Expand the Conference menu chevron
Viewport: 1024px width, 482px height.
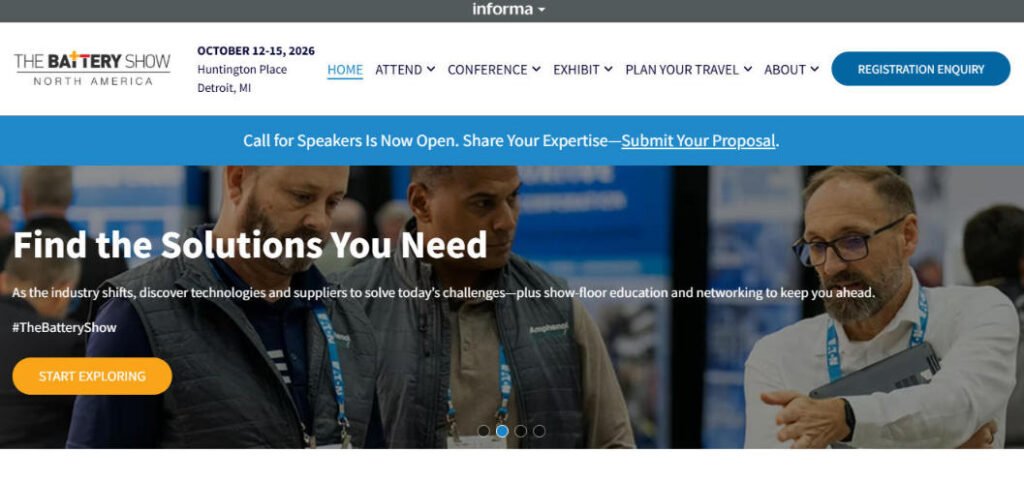click(536, 69)
